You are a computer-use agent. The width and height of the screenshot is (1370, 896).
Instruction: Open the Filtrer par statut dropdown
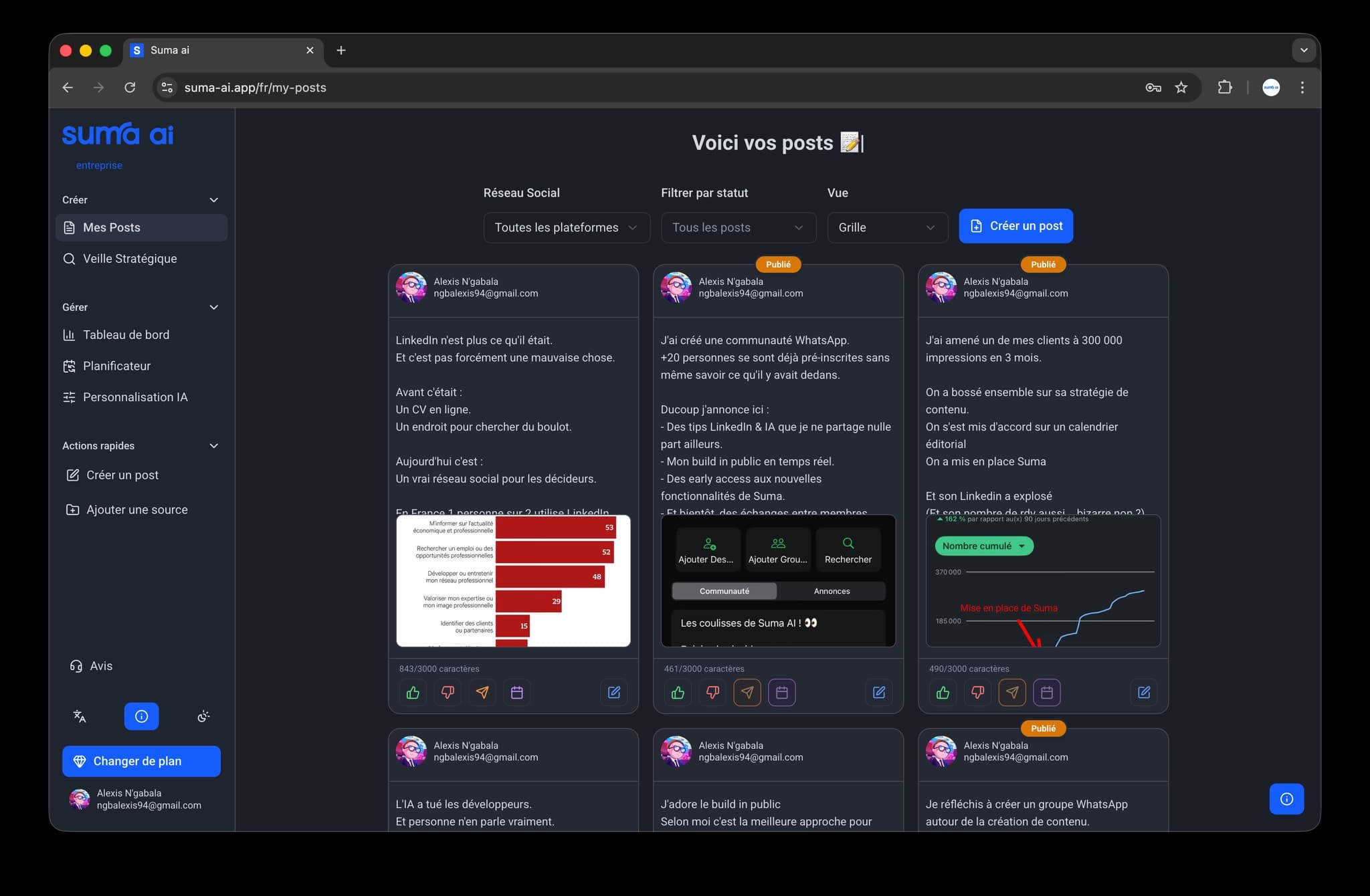pos(738,227)
